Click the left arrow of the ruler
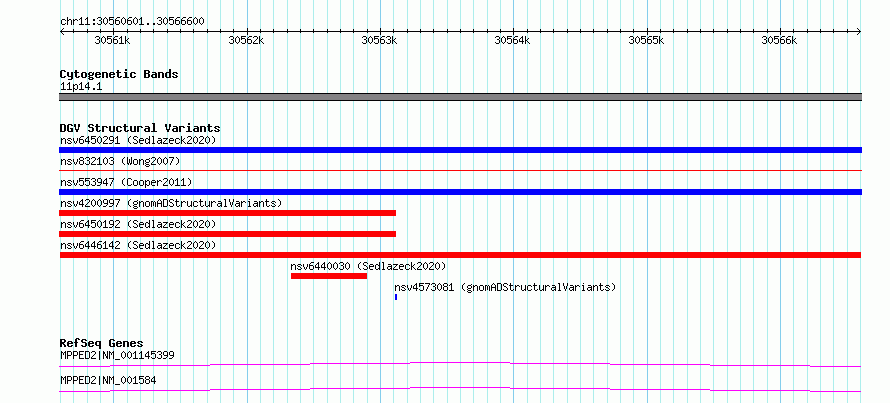890x403 pixels. coord(62,32)
